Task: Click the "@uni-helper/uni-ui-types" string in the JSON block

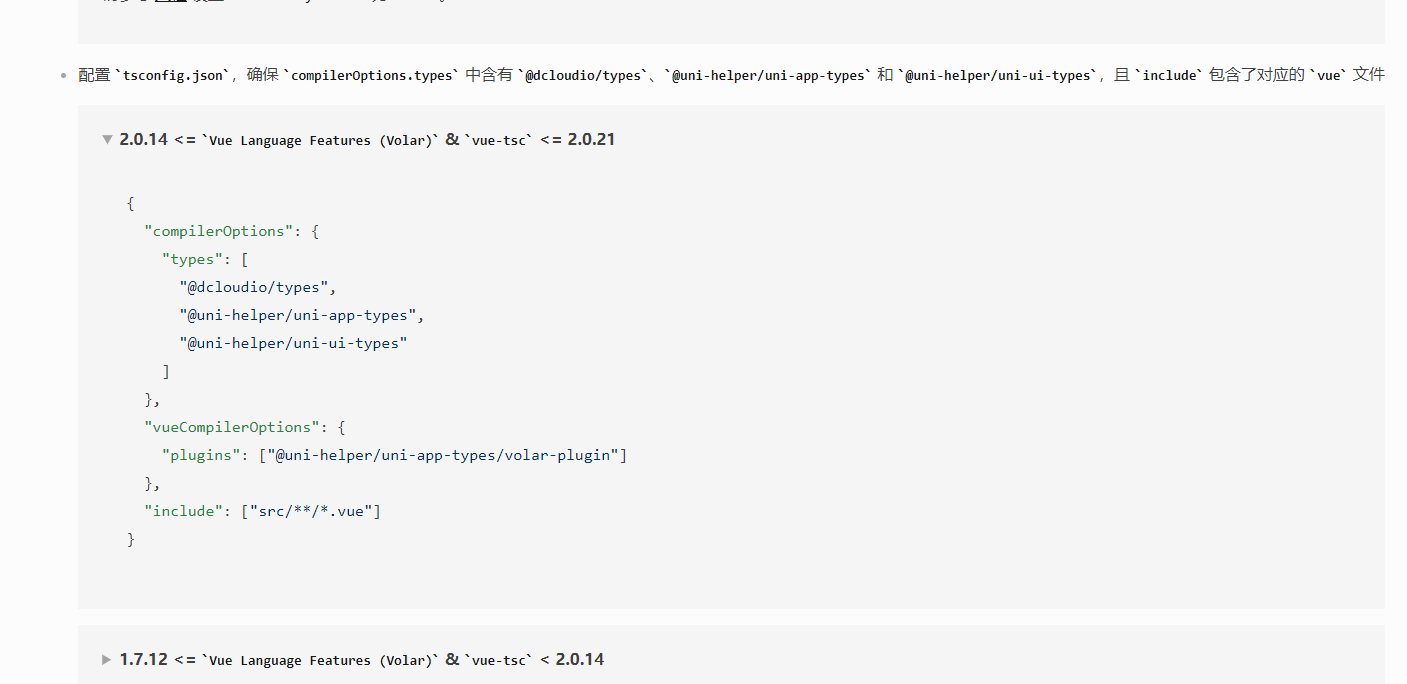Action: [x=293, y=343]
